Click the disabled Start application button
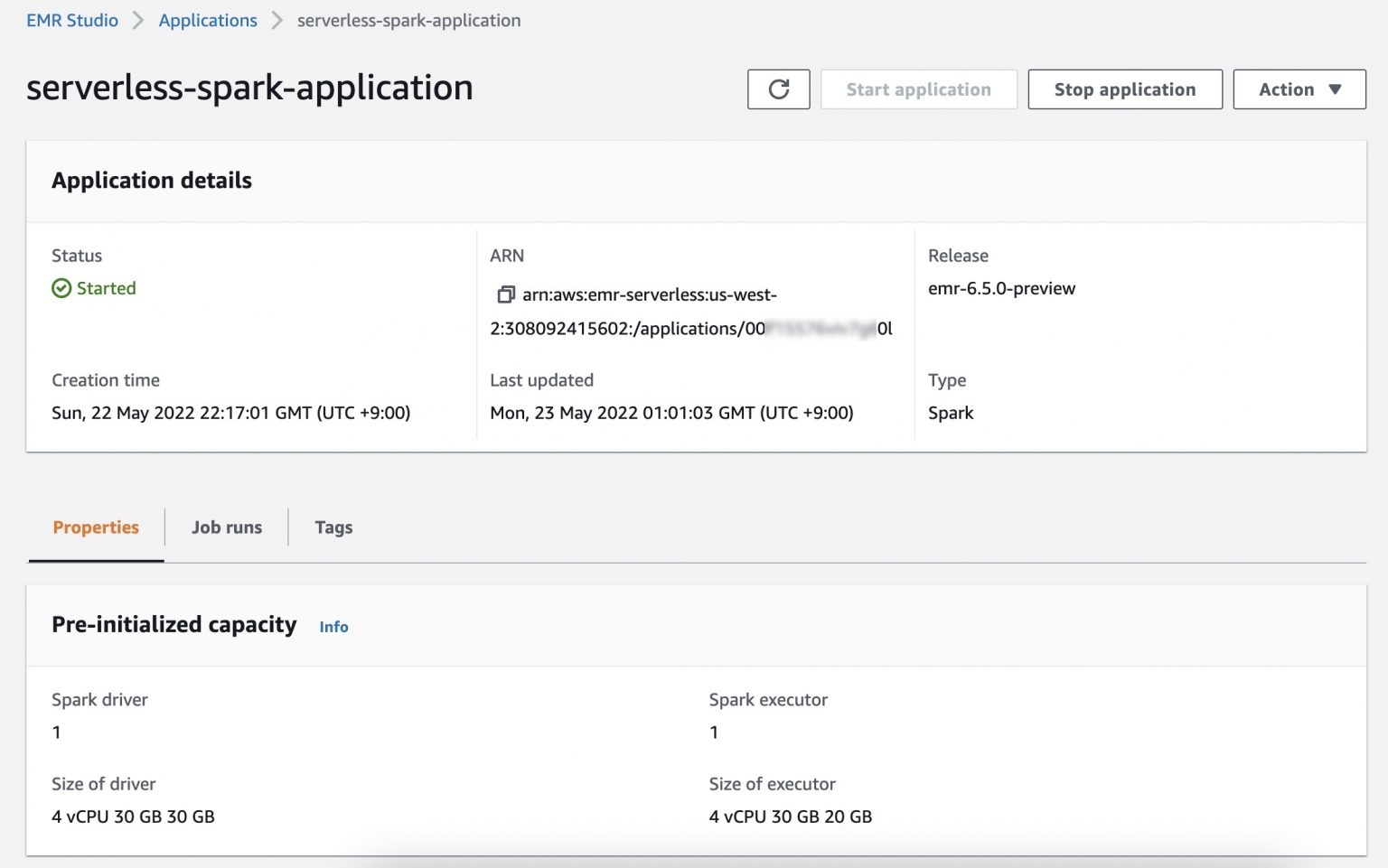Image resolution: width=1388 pixels, height=868 pixels. pyautogui.click(x=918, y=89)
